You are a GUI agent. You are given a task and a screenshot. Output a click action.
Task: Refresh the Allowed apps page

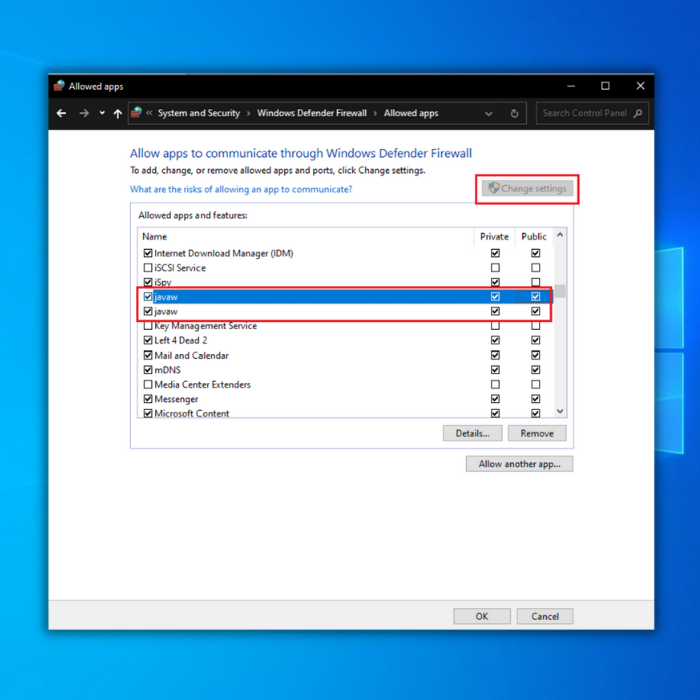click(514, 113)
